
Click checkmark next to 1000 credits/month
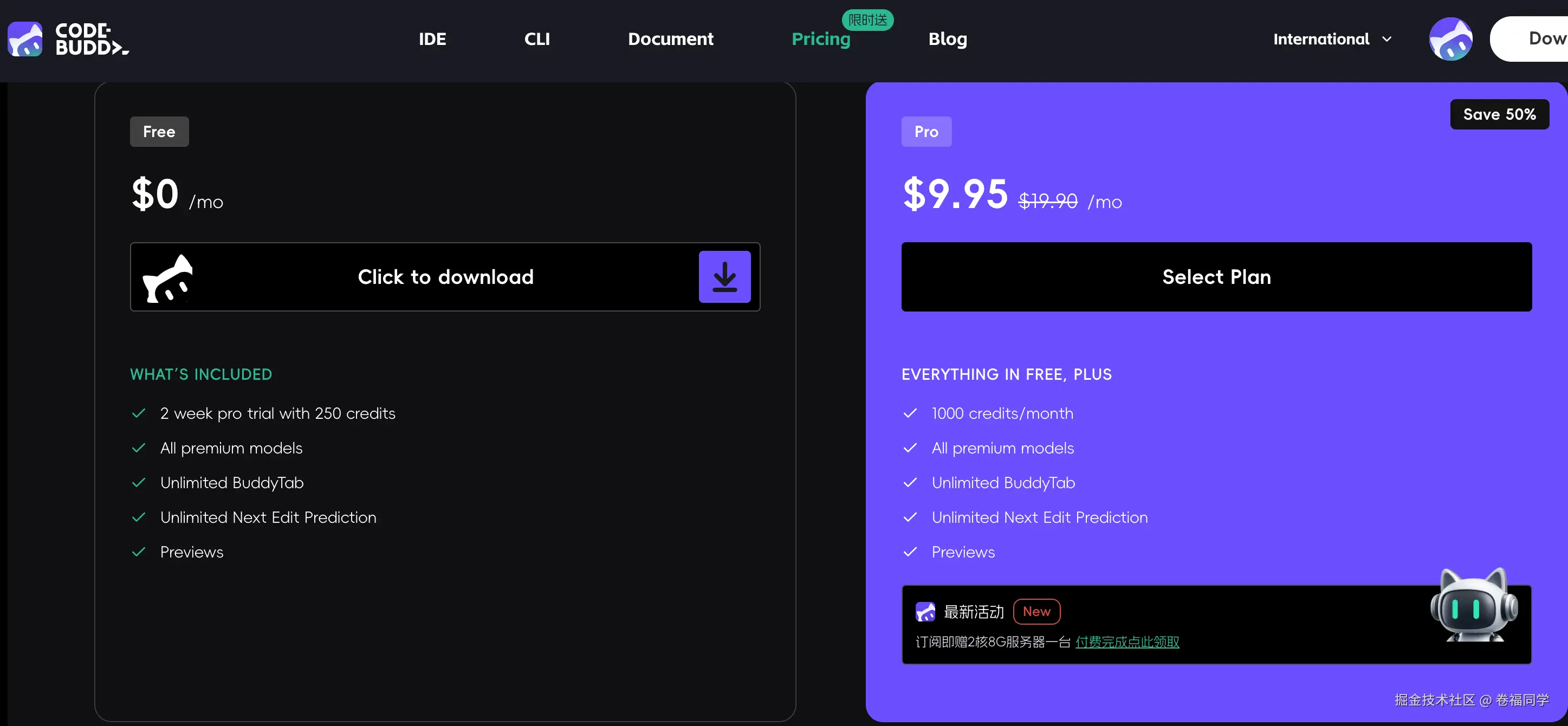click(910, 413)
